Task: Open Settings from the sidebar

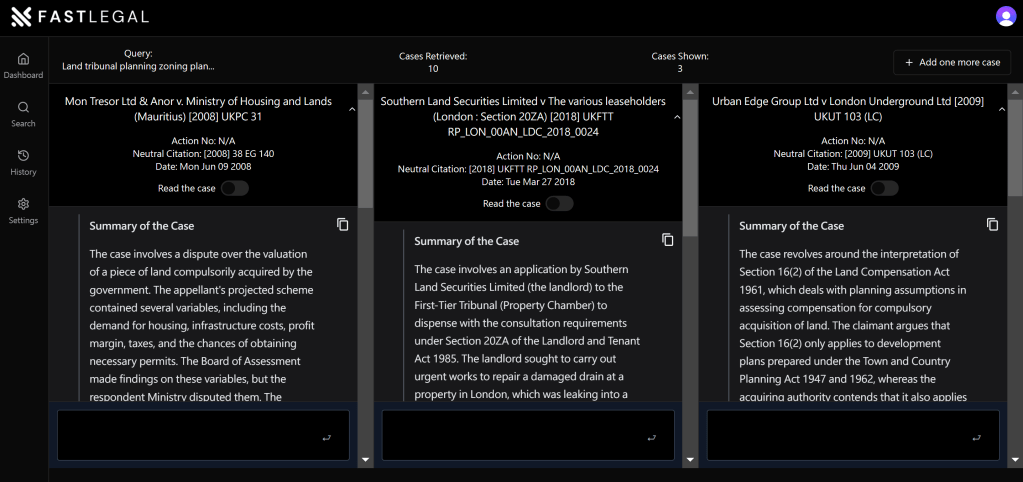Action: coord(23,210)
